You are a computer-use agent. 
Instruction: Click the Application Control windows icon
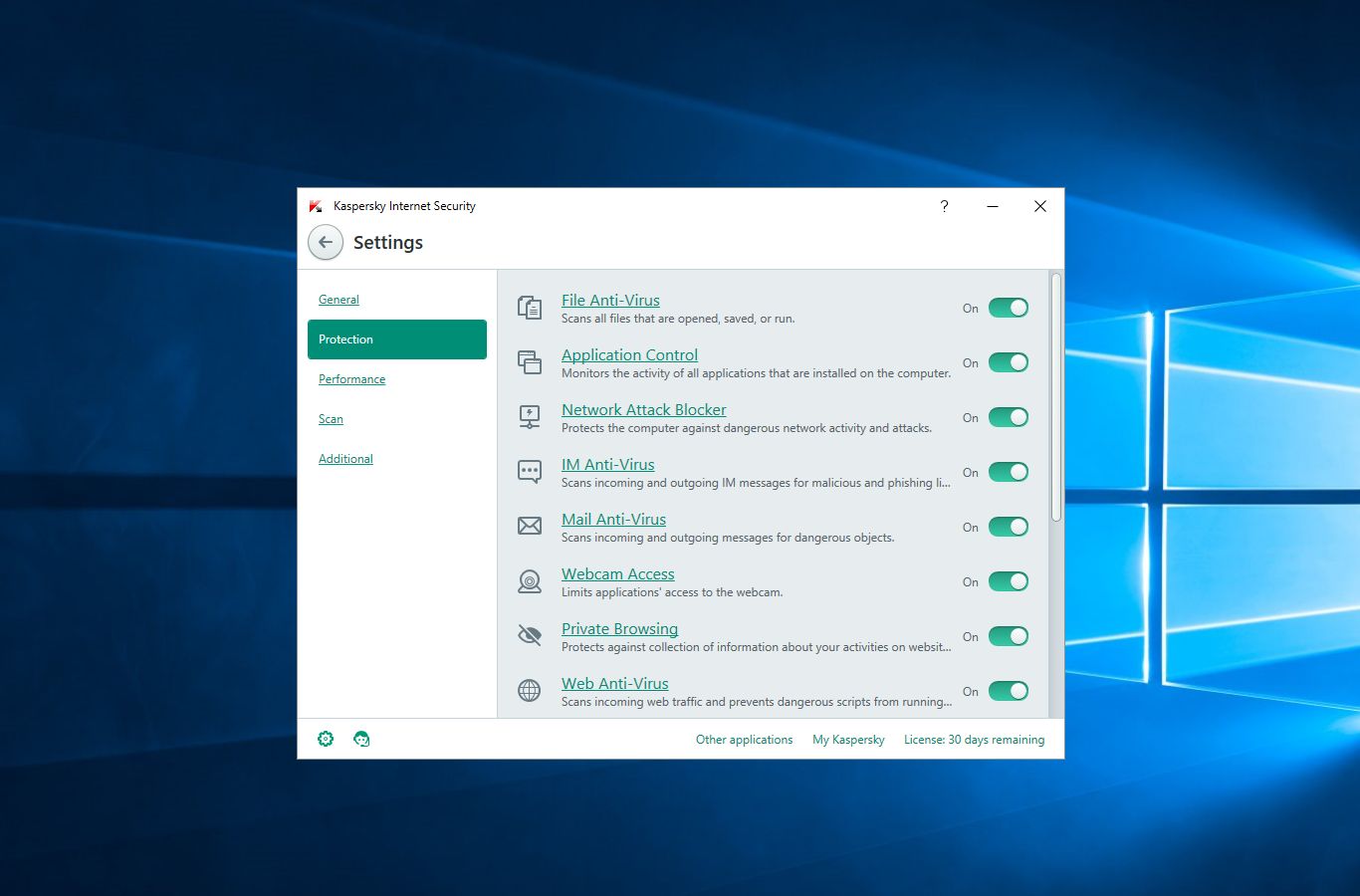coord(530,362)
